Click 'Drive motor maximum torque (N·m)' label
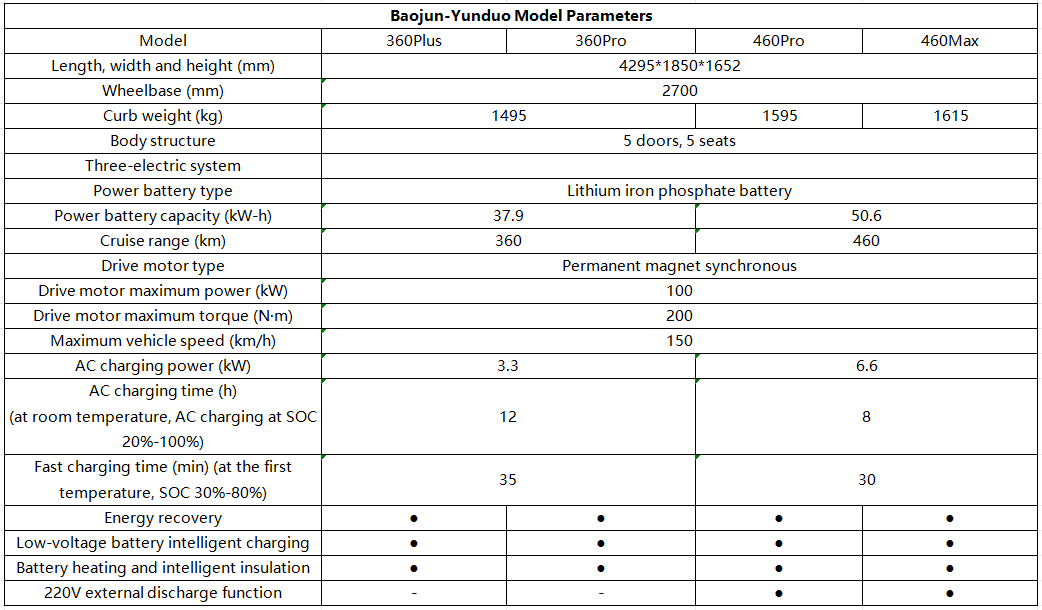 point(163,316)
